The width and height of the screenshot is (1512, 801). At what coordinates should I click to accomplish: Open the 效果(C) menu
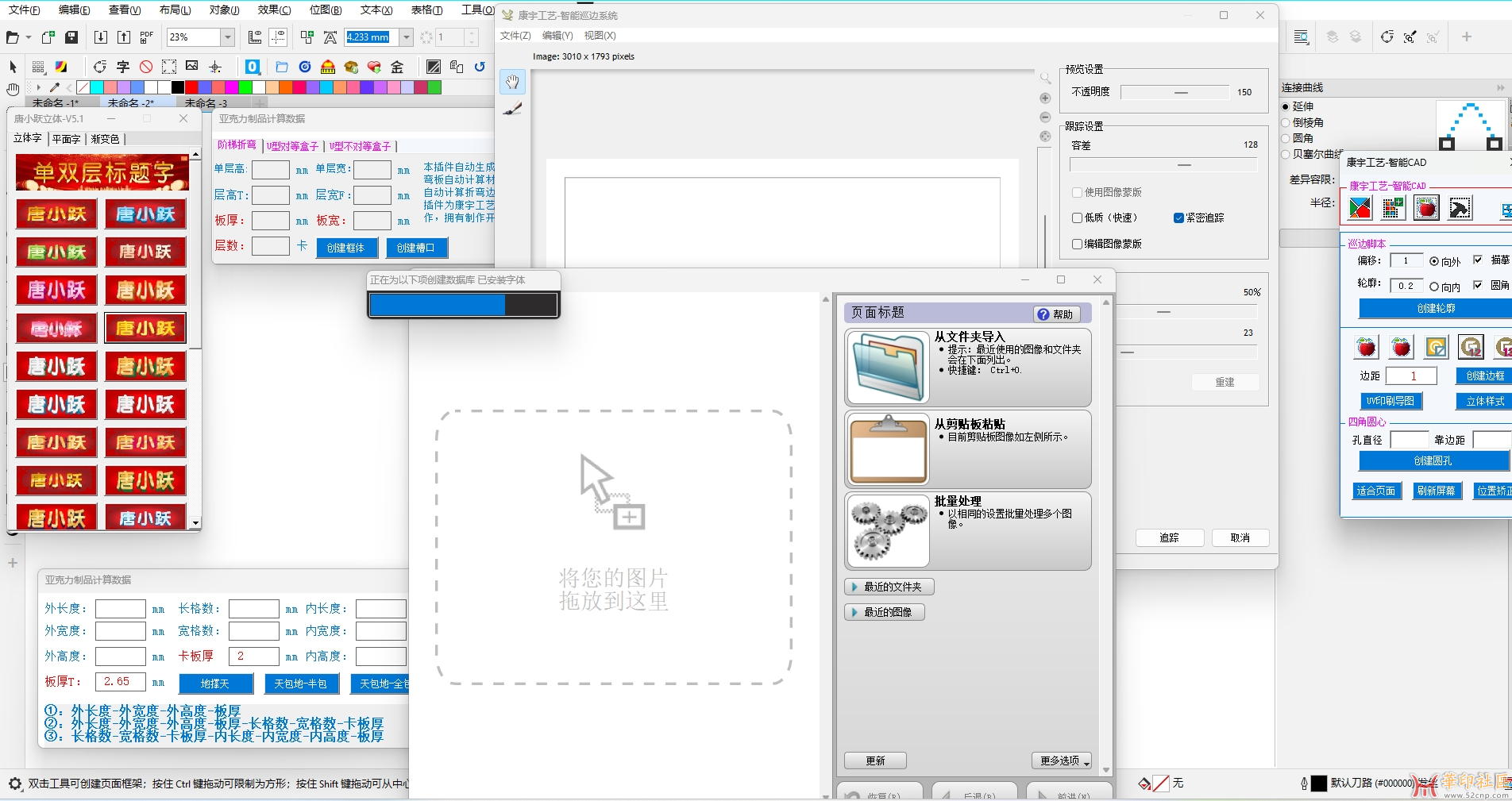tap(274, 10)
